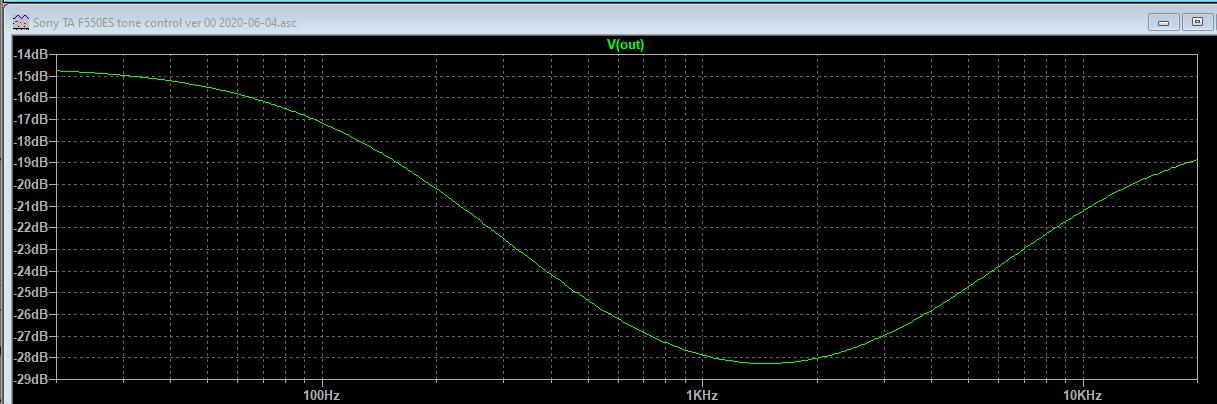Image resolution: width=1217 pixels, height=404 pixels.
Task: Click the V(out) trace label
Action: tap(625, 44)
